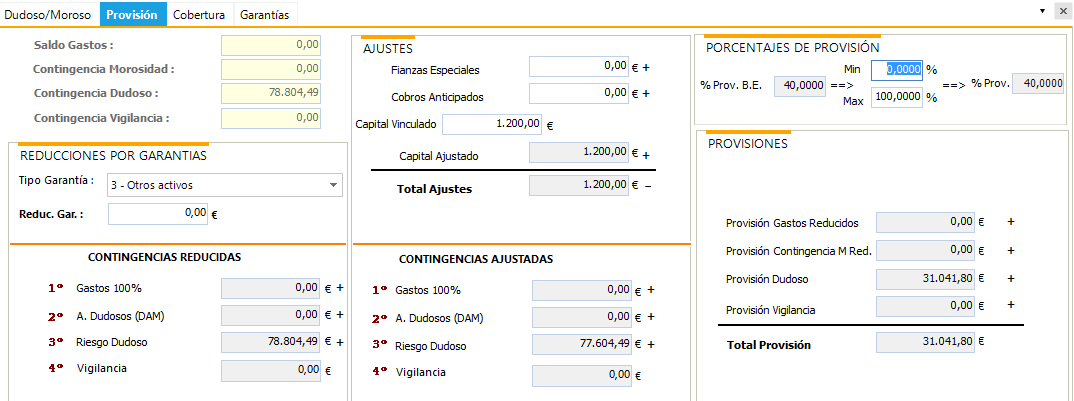Click the Max percentage field
This screenshot has width=1074, height=401.
897,97
